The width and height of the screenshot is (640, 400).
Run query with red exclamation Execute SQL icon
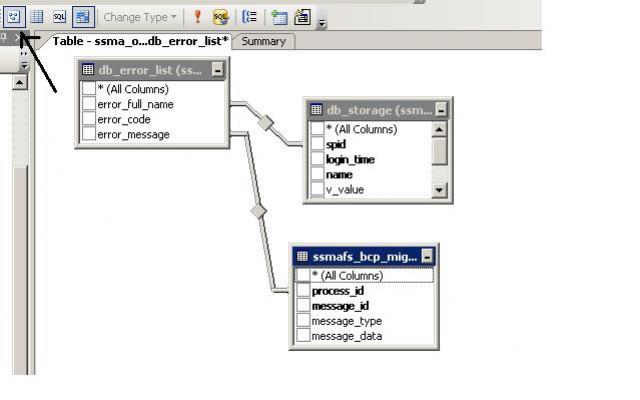point(198,17)
